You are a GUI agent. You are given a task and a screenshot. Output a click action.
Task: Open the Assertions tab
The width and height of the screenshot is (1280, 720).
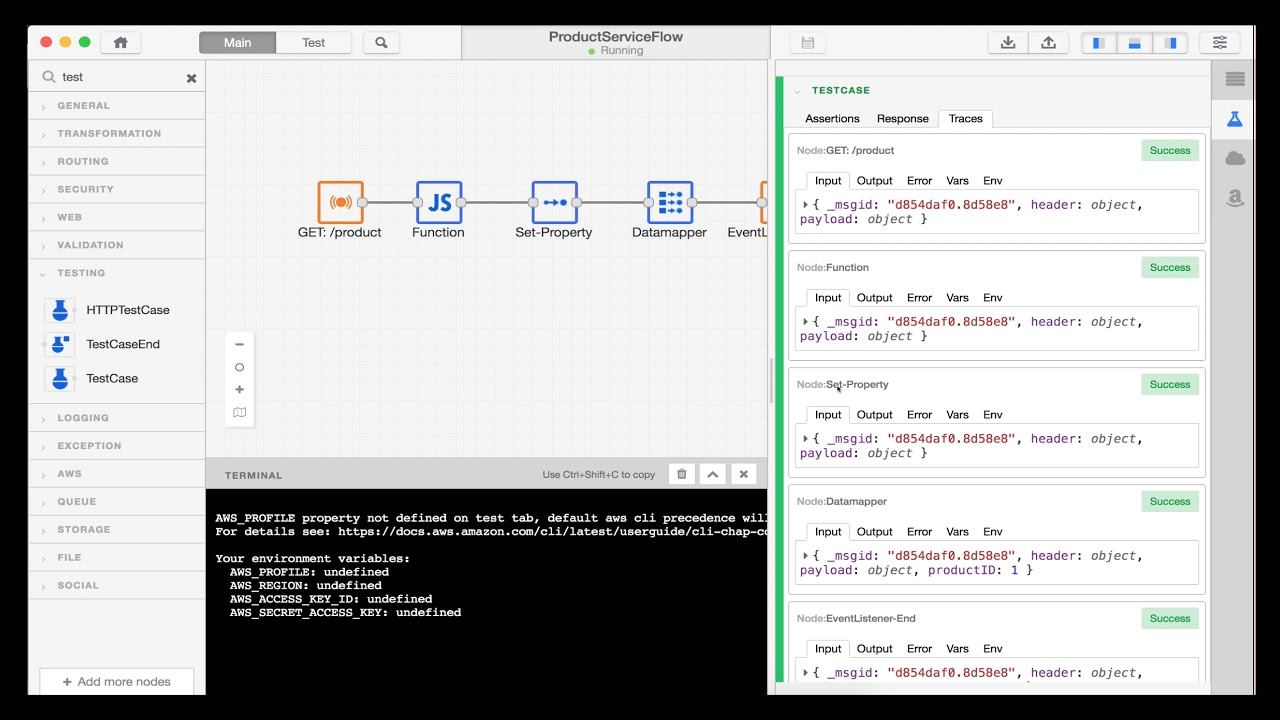(x=832, y=118)
